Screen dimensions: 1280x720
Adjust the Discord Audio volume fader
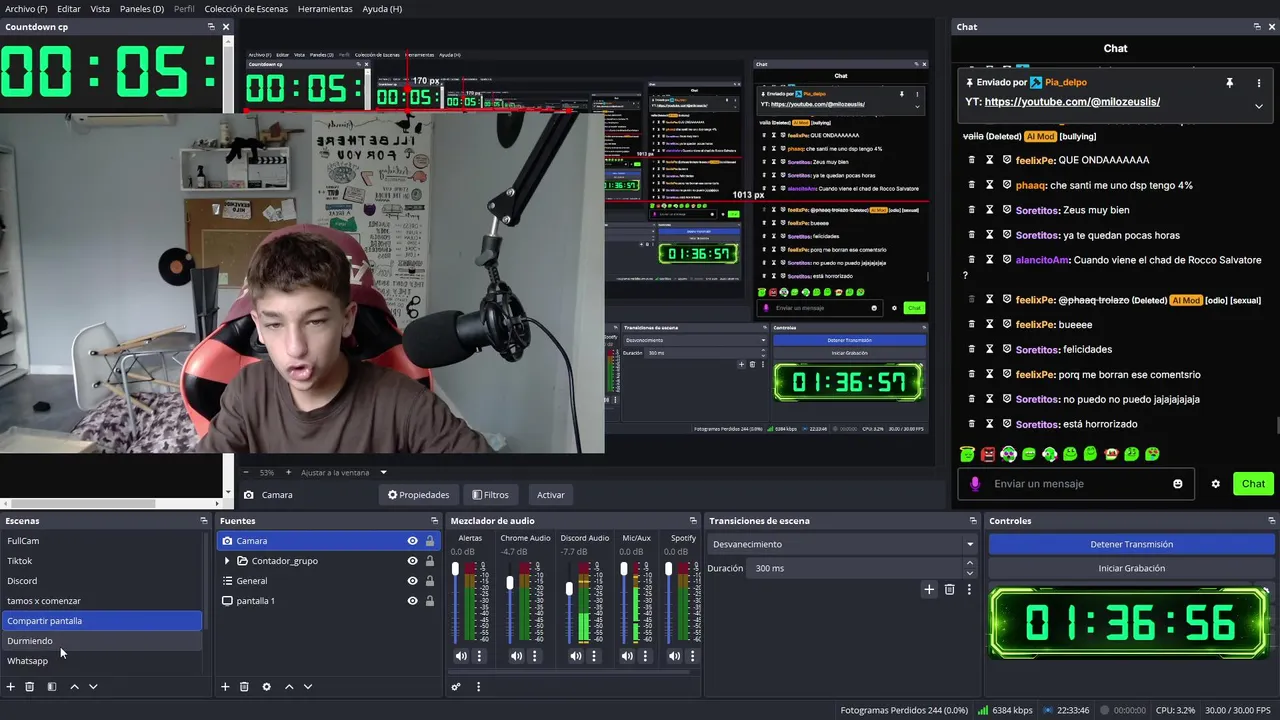[570, 589]
